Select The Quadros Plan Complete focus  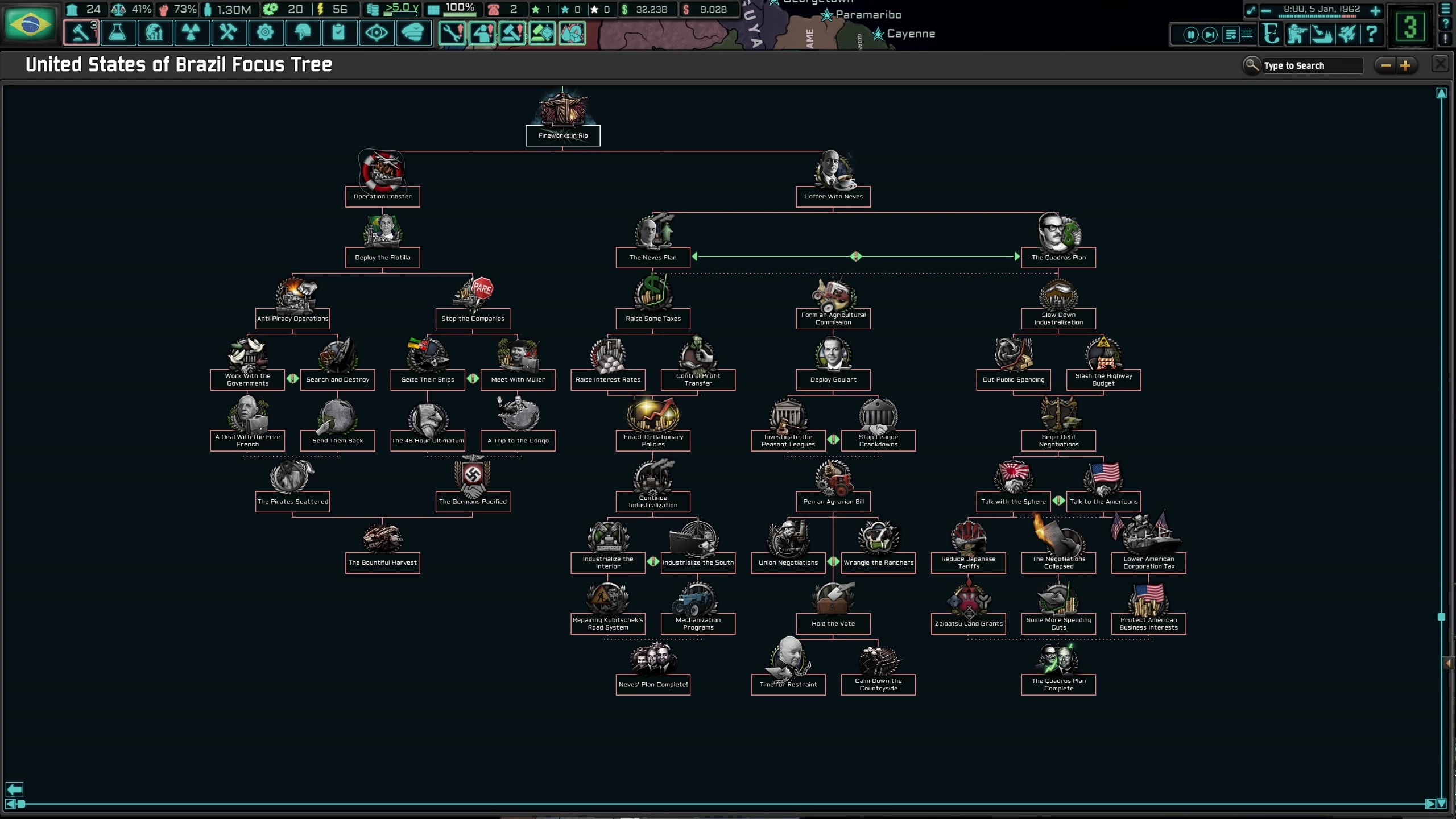[1058, 684]
